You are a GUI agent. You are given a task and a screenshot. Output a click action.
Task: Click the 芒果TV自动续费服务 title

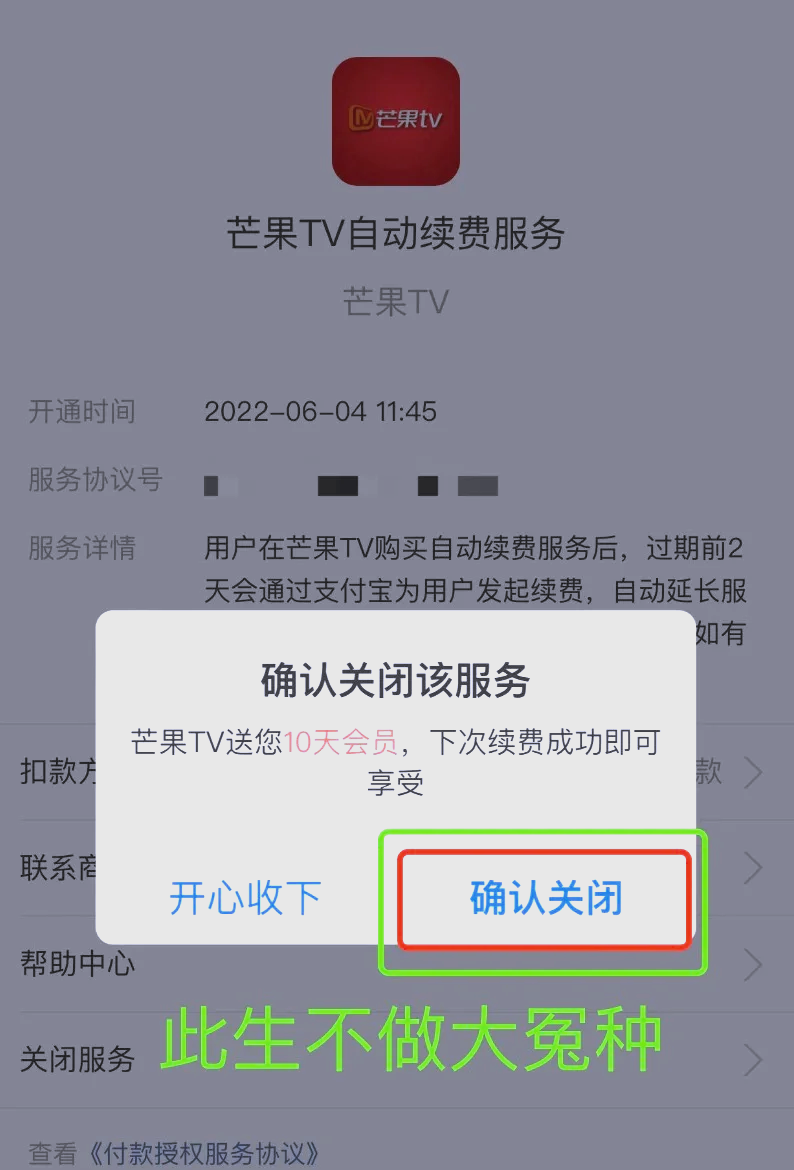[396, 234]
